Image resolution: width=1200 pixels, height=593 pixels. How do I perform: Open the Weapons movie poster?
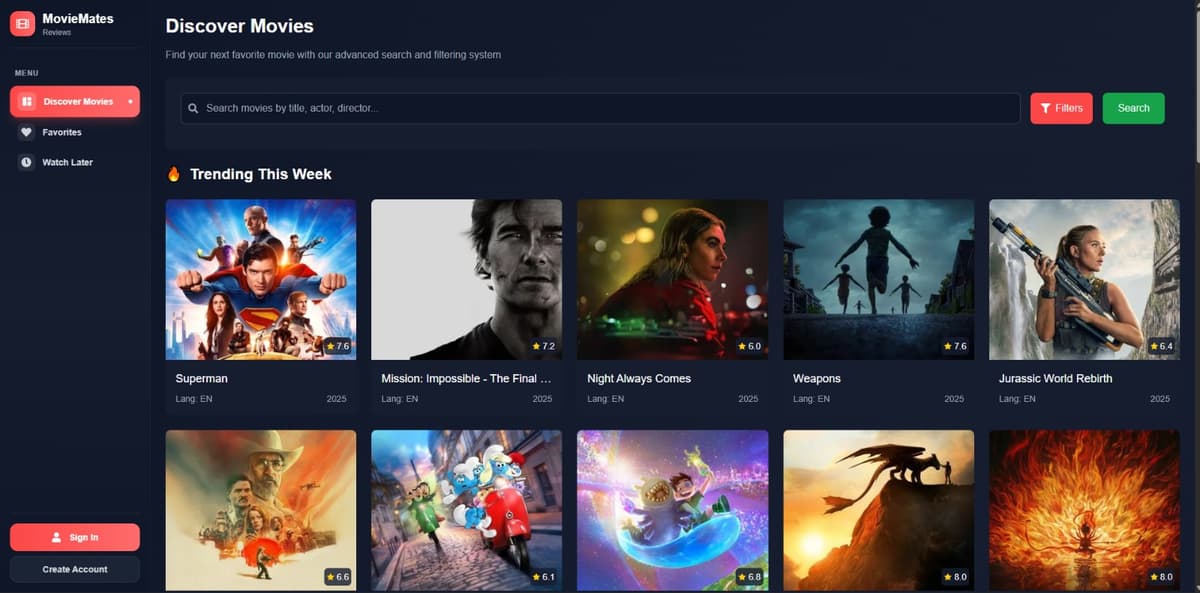(x=878, y=279)
